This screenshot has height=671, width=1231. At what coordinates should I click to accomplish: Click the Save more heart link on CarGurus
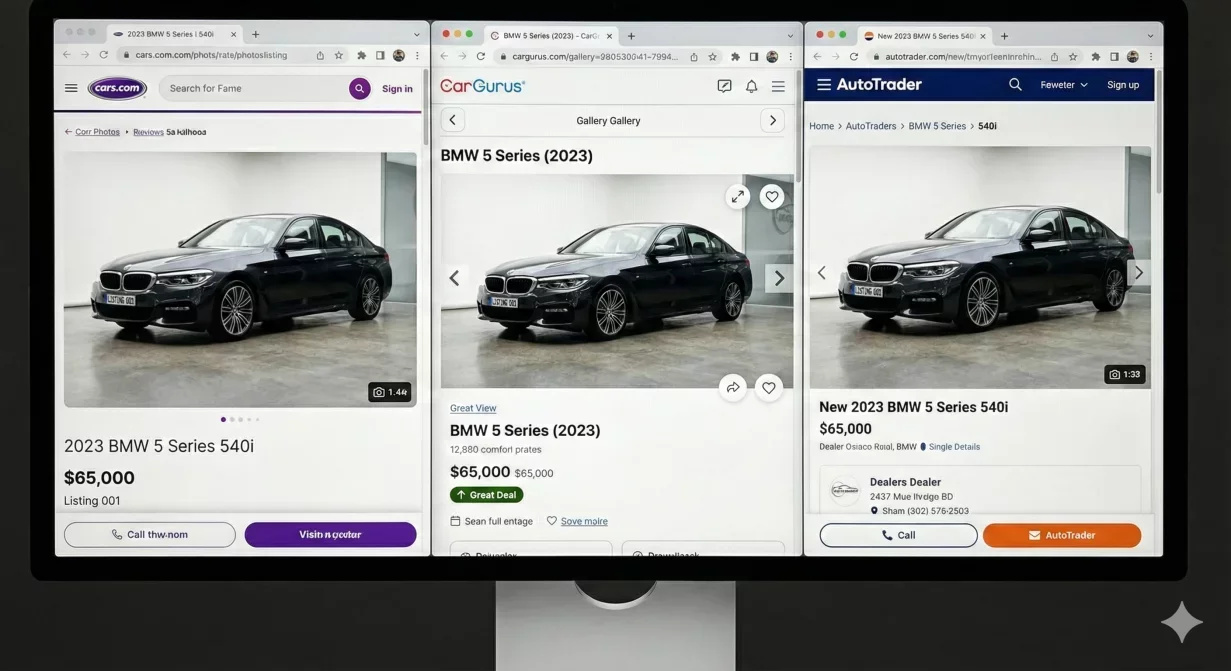[x=577, y=521]
